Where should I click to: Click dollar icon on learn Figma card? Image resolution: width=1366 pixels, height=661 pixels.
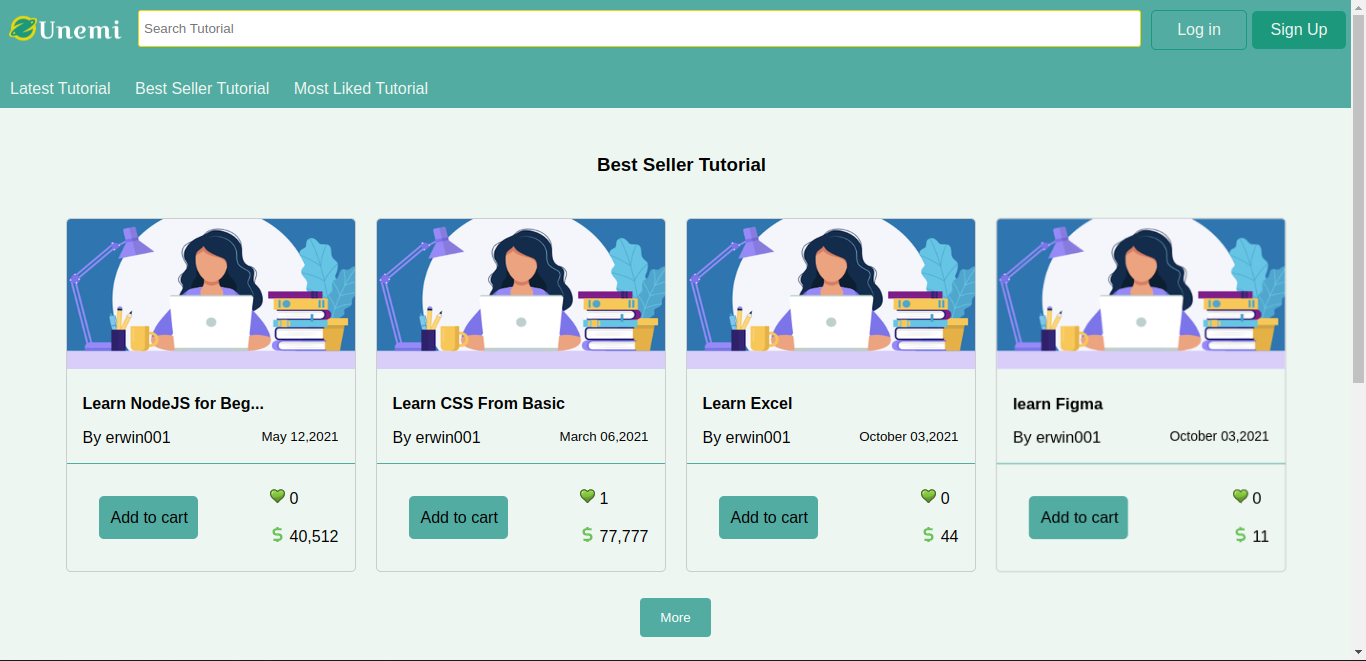(x=1240, y=535)
